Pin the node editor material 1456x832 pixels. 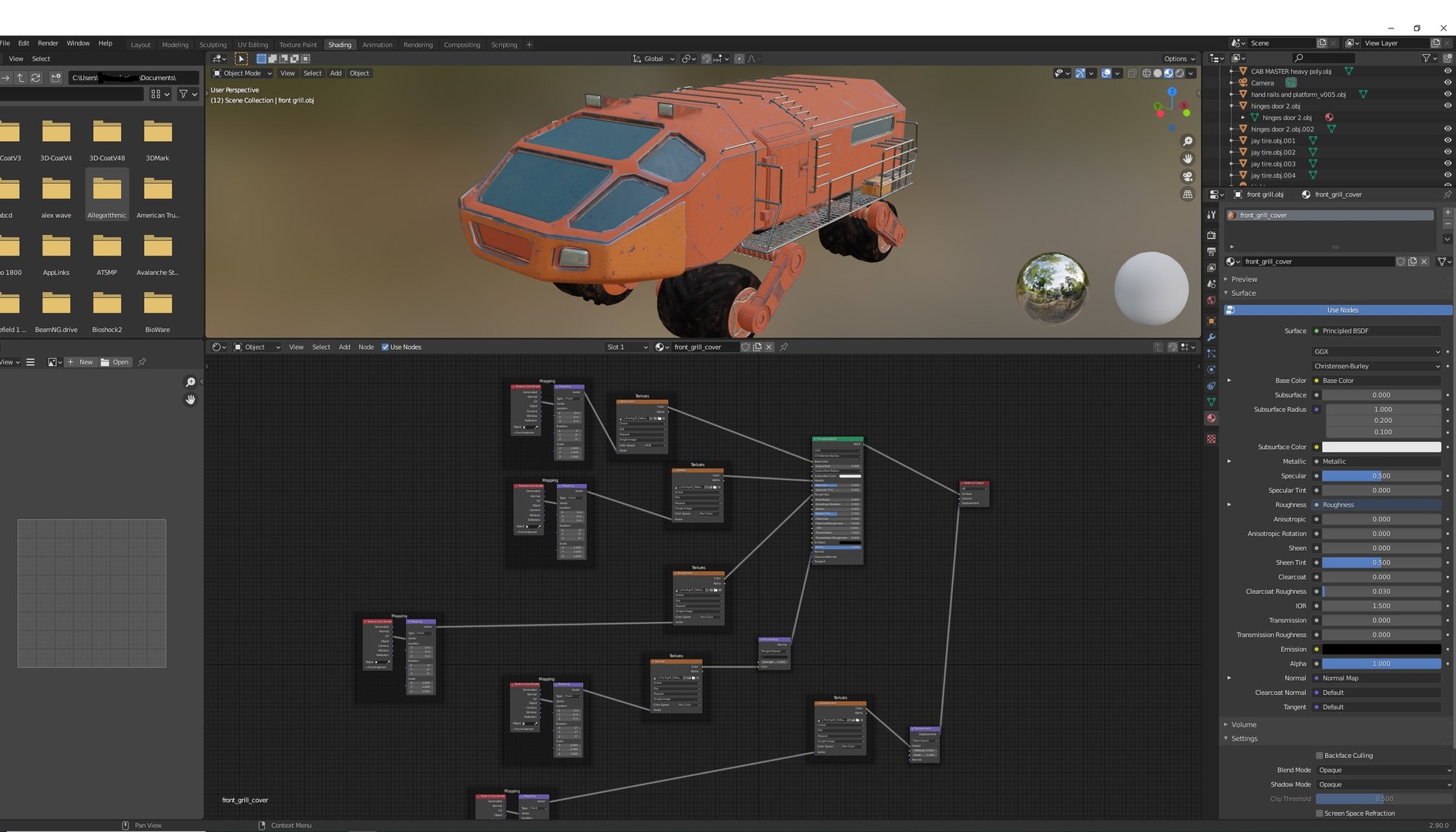coord(784,347)
